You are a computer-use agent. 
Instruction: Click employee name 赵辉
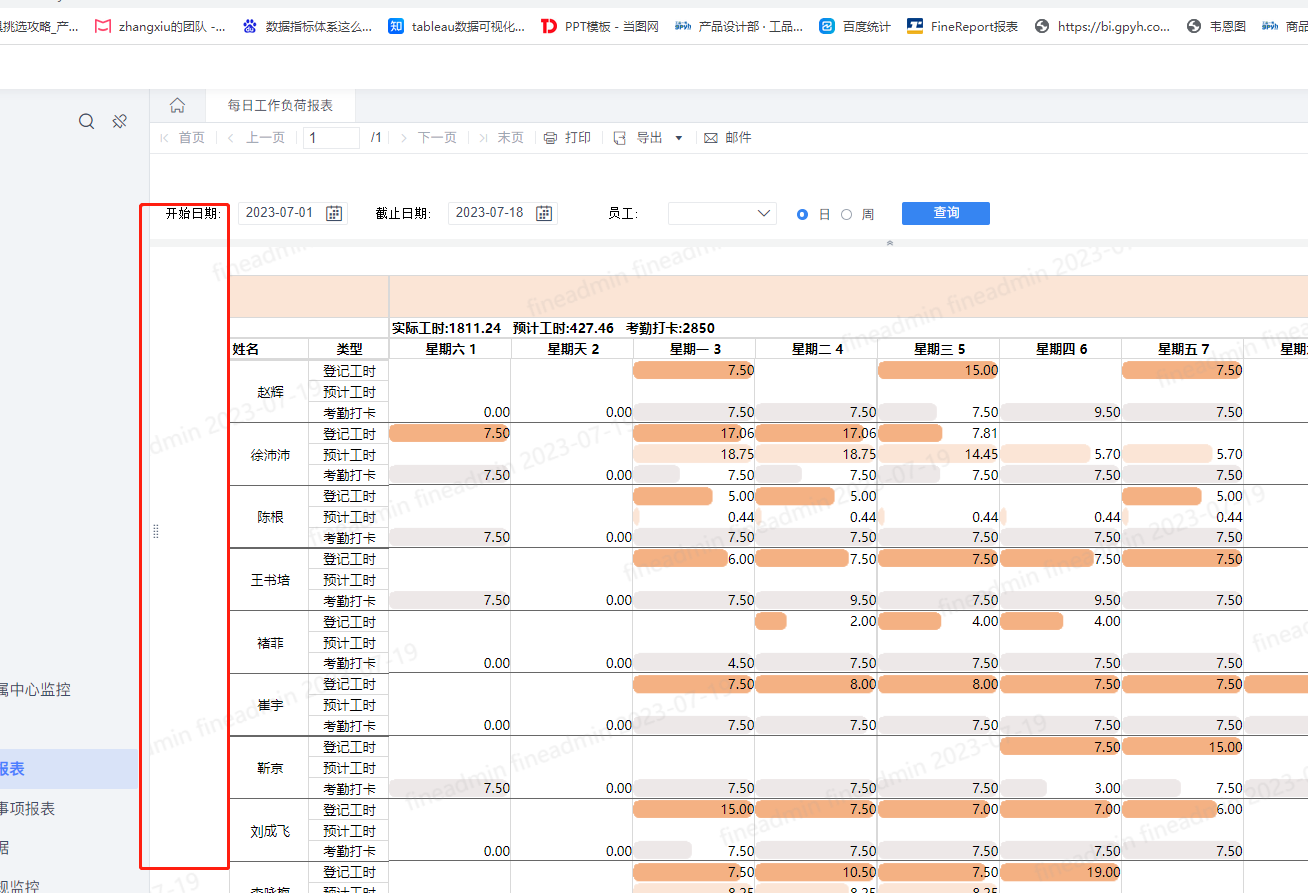pyautogui.click(x=270, y=392)
